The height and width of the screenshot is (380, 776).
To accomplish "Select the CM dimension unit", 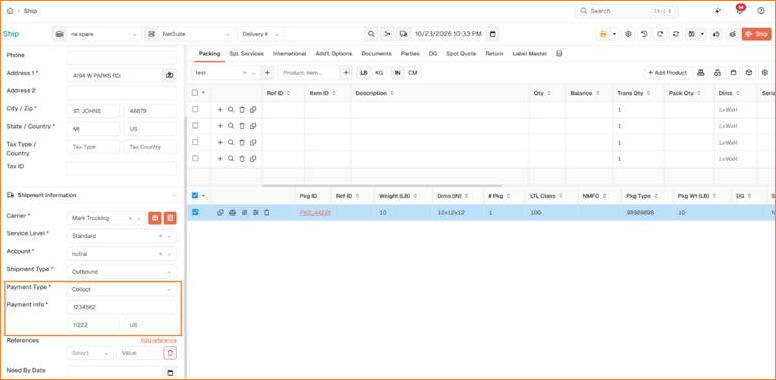I will pos(412,73).
